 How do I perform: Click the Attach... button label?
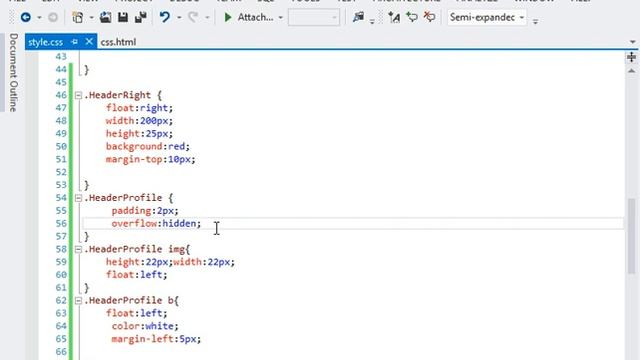pyautogui.click(x=256, y=17)
